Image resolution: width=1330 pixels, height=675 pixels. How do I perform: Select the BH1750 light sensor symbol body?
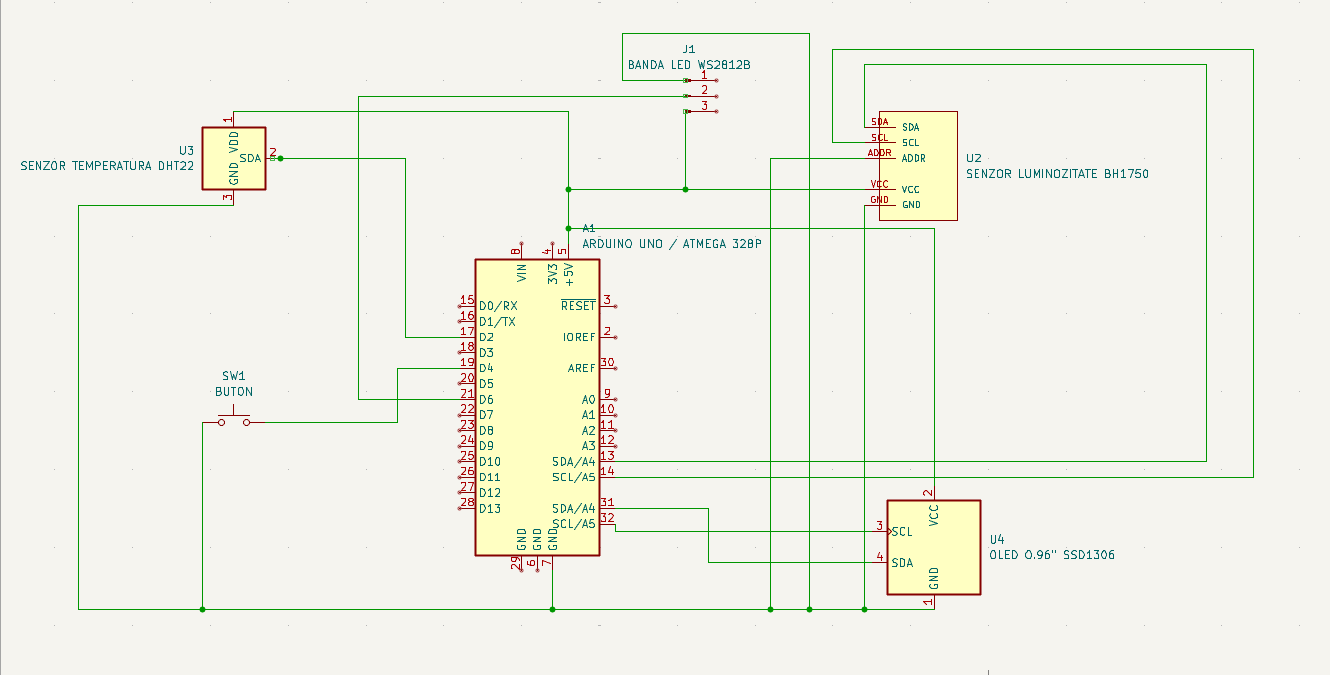click(918, 165)
